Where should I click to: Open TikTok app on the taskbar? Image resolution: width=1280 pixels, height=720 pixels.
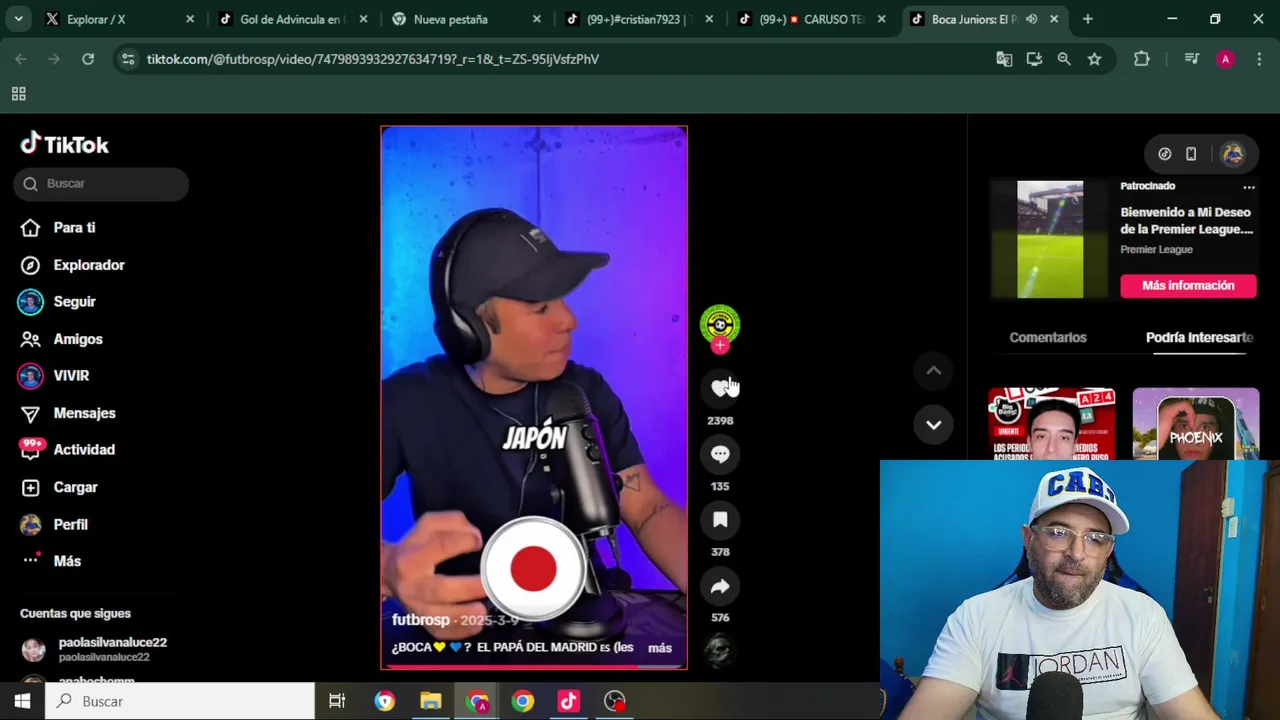tap(568, 701)
